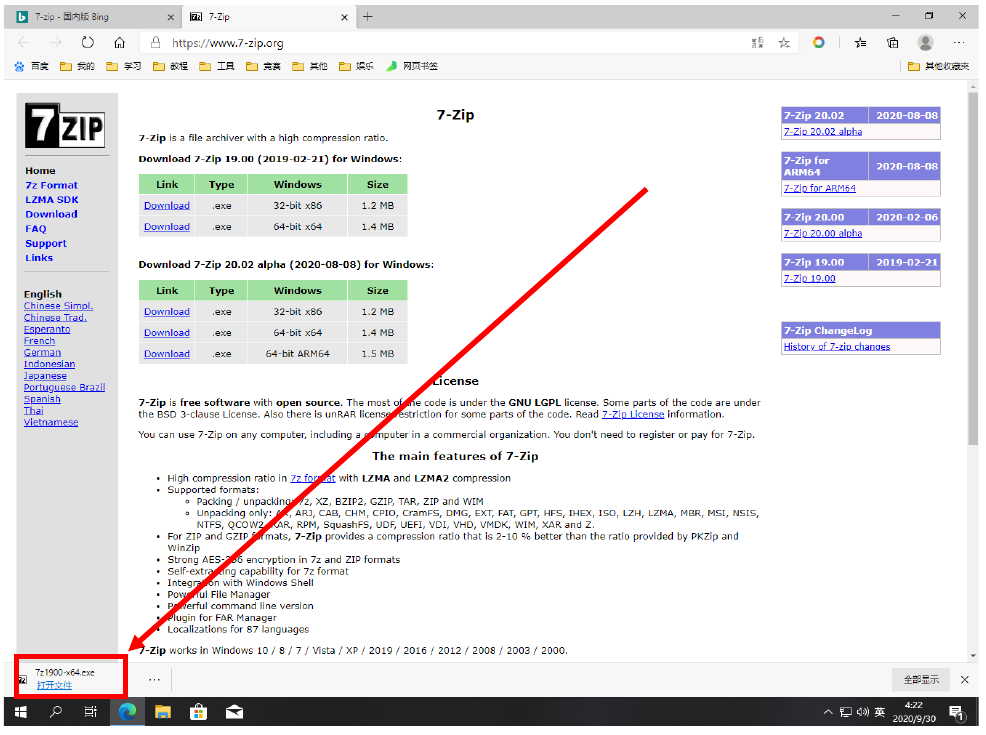This screenshot has width=986, height=735.
Task: Expand hidden system tray icons chevron
Action: 828,712
